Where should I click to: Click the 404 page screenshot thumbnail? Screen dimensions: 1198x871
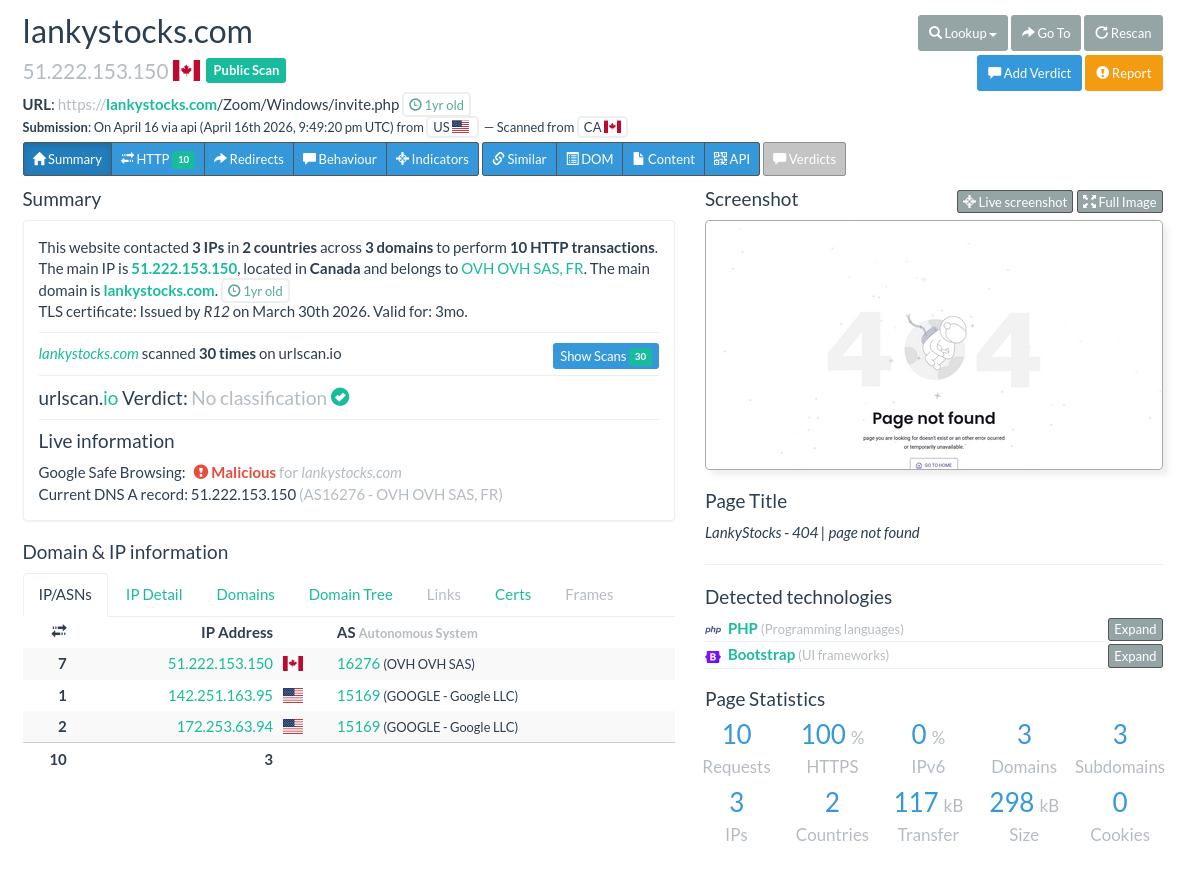tap(933, 345)
